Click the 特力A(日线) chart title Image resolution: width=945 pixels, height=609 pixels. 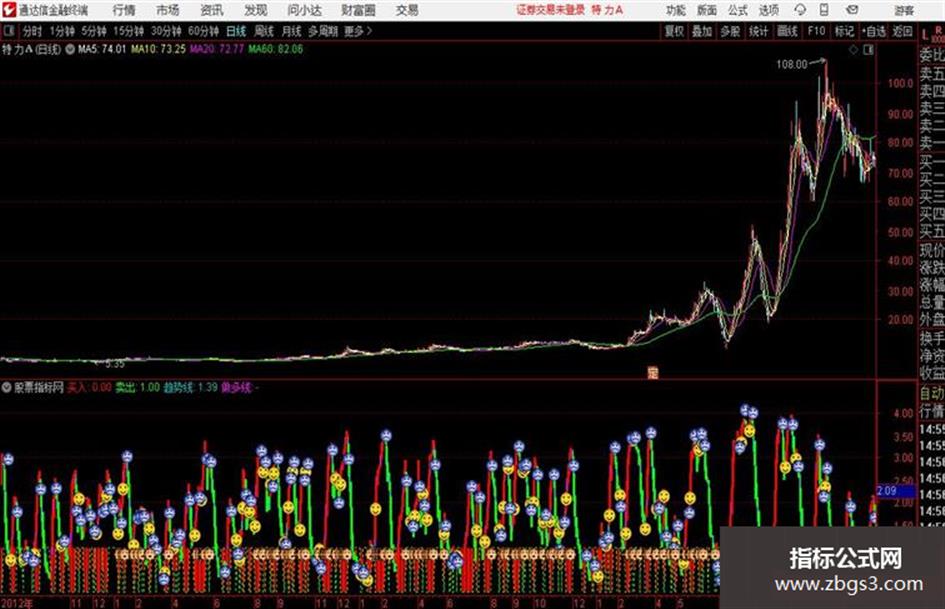(x=31, y=49)
